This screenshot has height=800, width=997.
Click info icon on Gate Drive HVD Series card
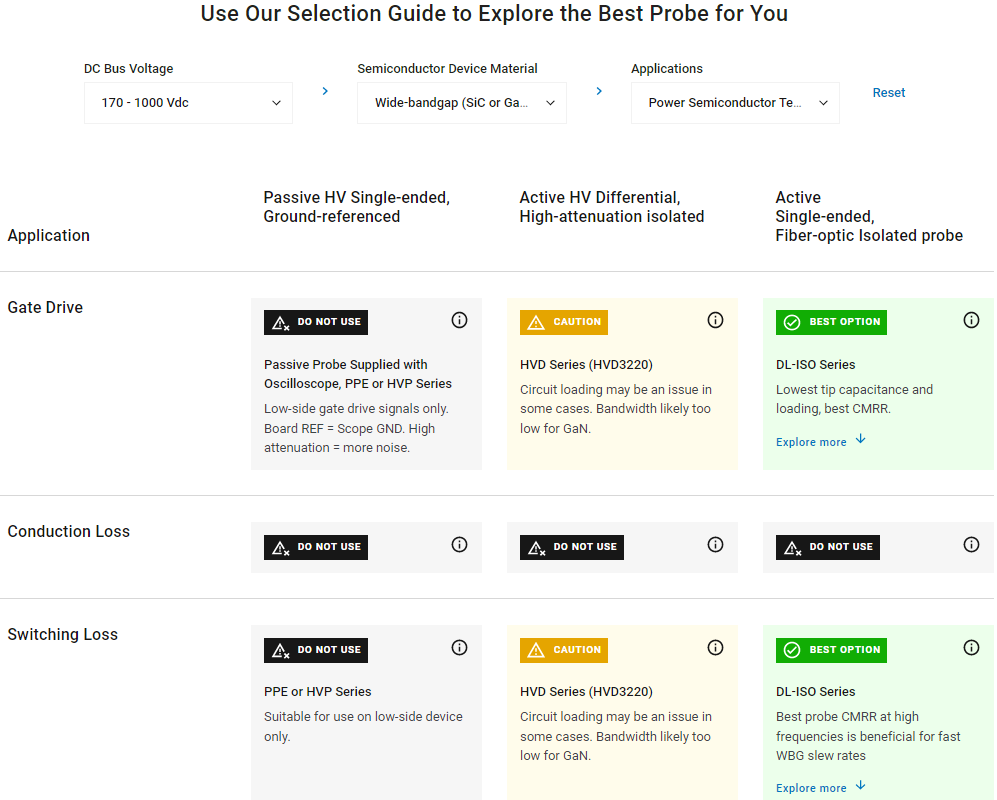(715, 320)
